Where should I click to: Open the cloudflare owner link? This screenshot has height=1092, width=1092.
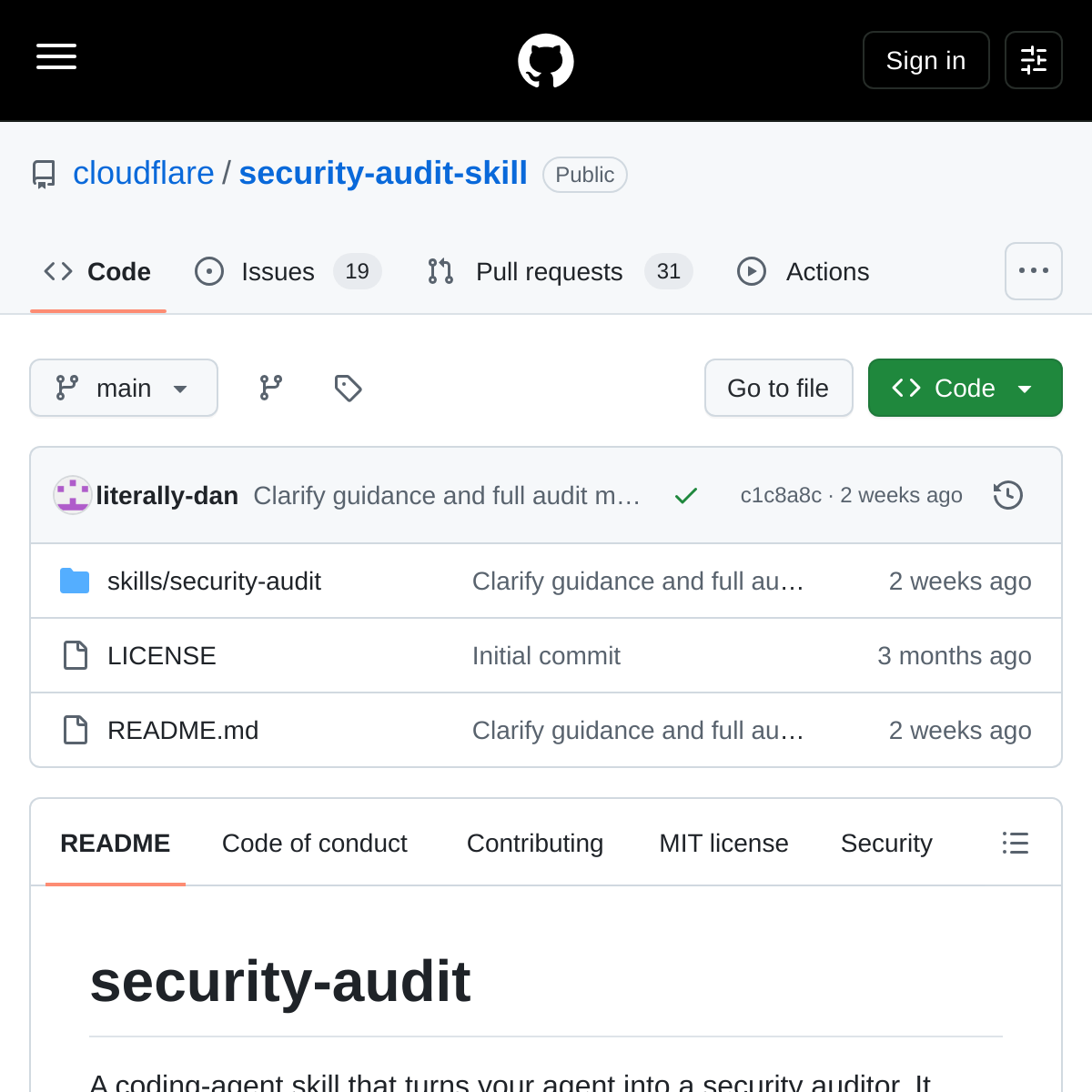pos(144,173)
